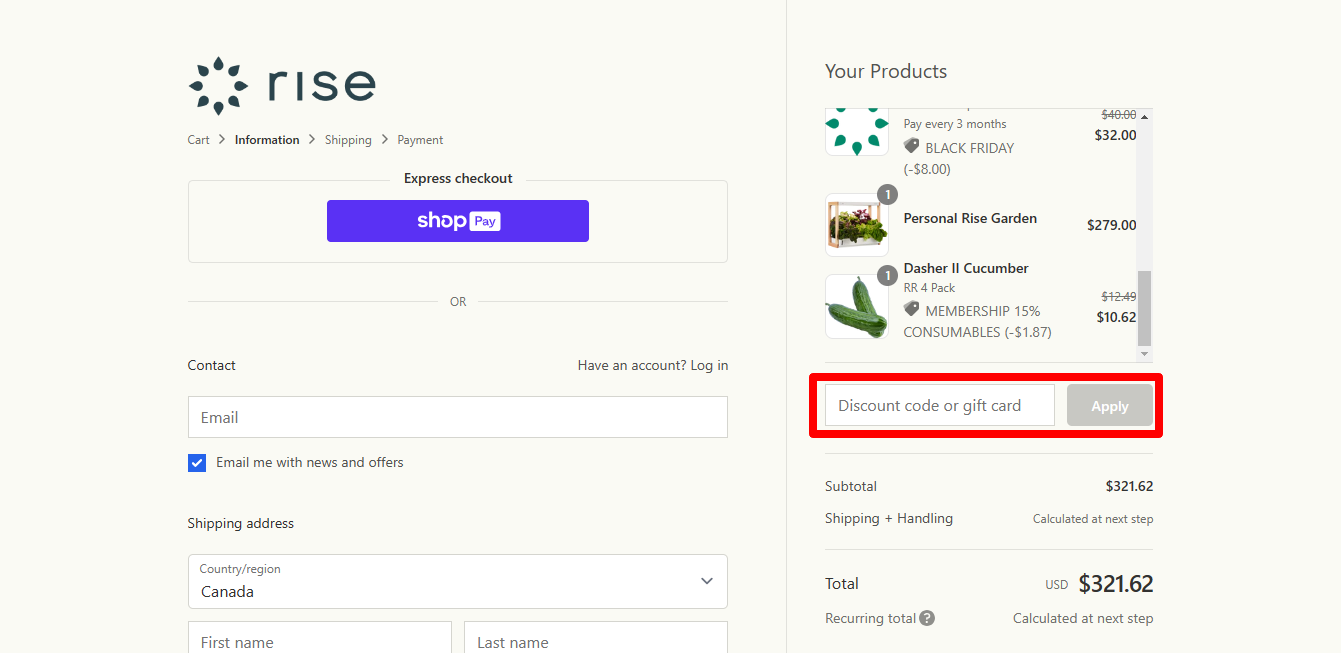Click the Recurring total help question mark
The width and height of the screenshot is (1341, 653).
[929, 618]
